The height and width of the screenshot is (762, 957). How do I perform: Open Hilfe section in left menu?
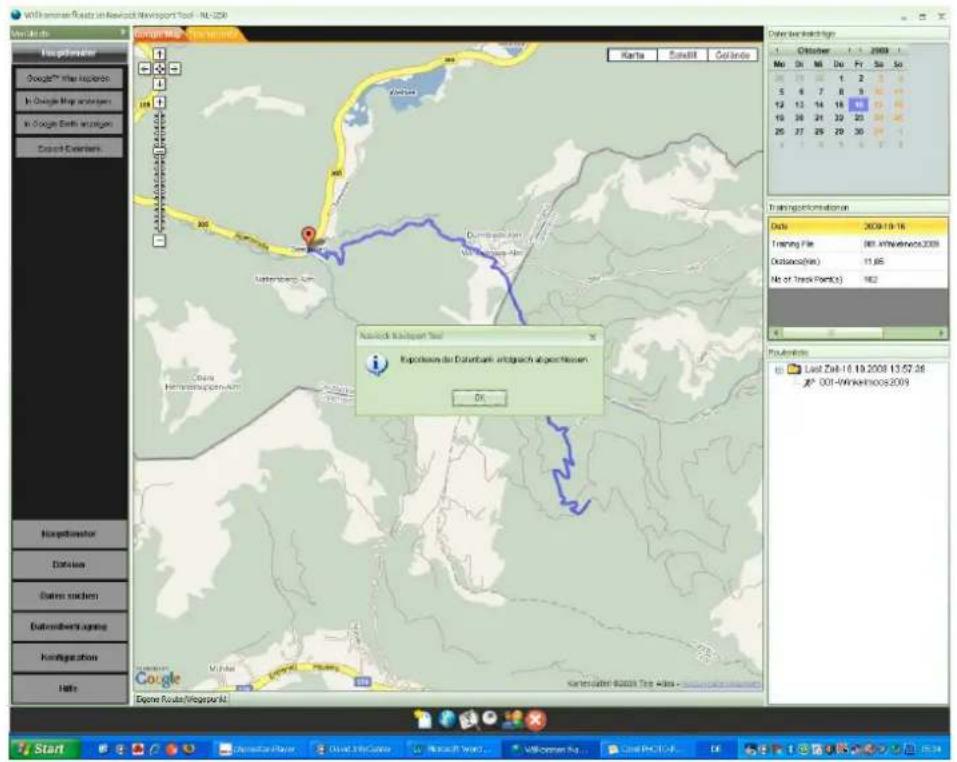(69, 688)
